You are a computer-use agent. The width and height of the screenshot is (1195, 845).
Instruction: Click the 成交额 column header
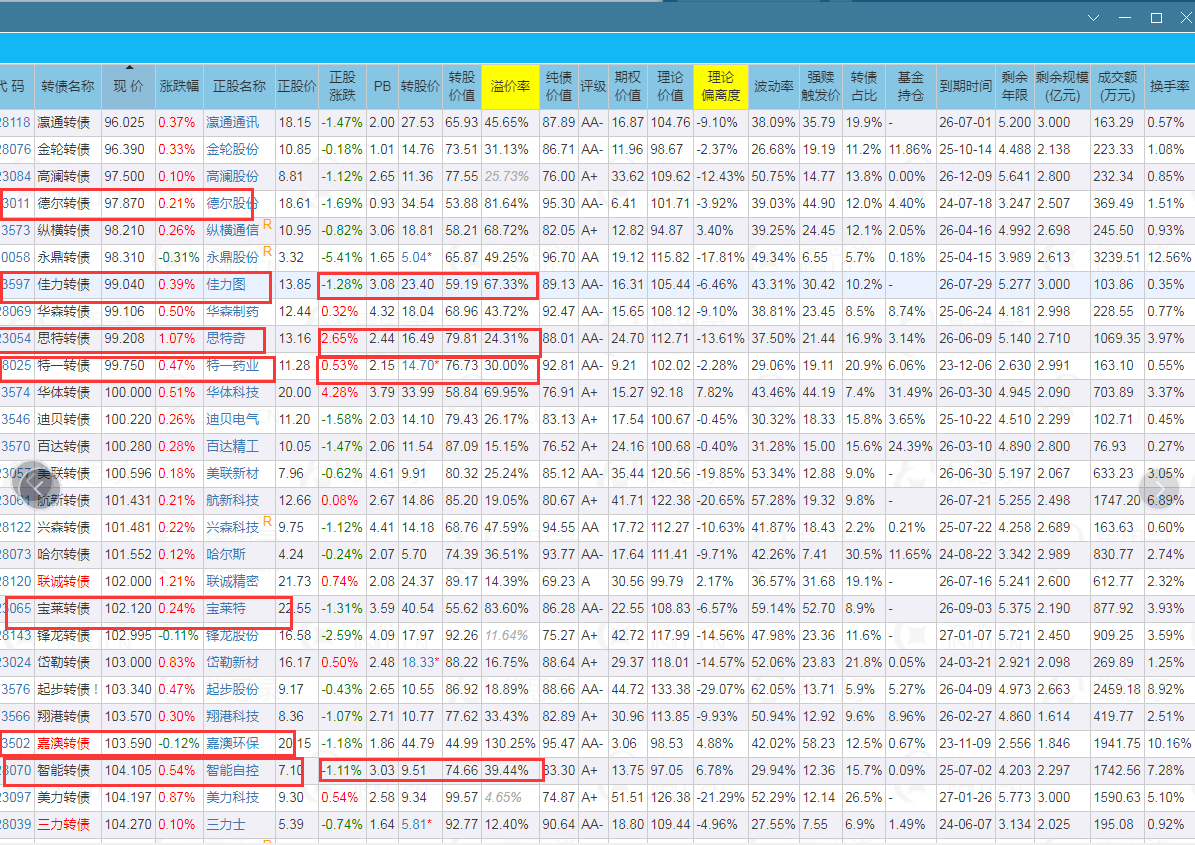tap(1117, 86)
